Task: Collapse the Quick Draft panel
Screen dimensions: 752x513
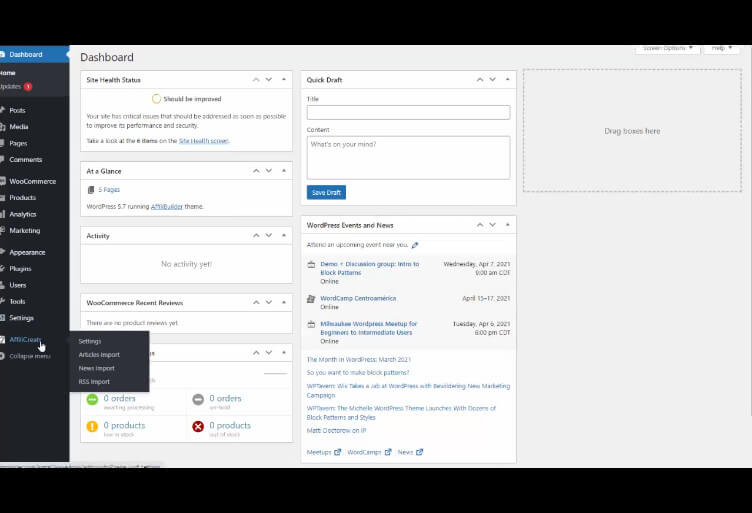Action: [508, 80]
